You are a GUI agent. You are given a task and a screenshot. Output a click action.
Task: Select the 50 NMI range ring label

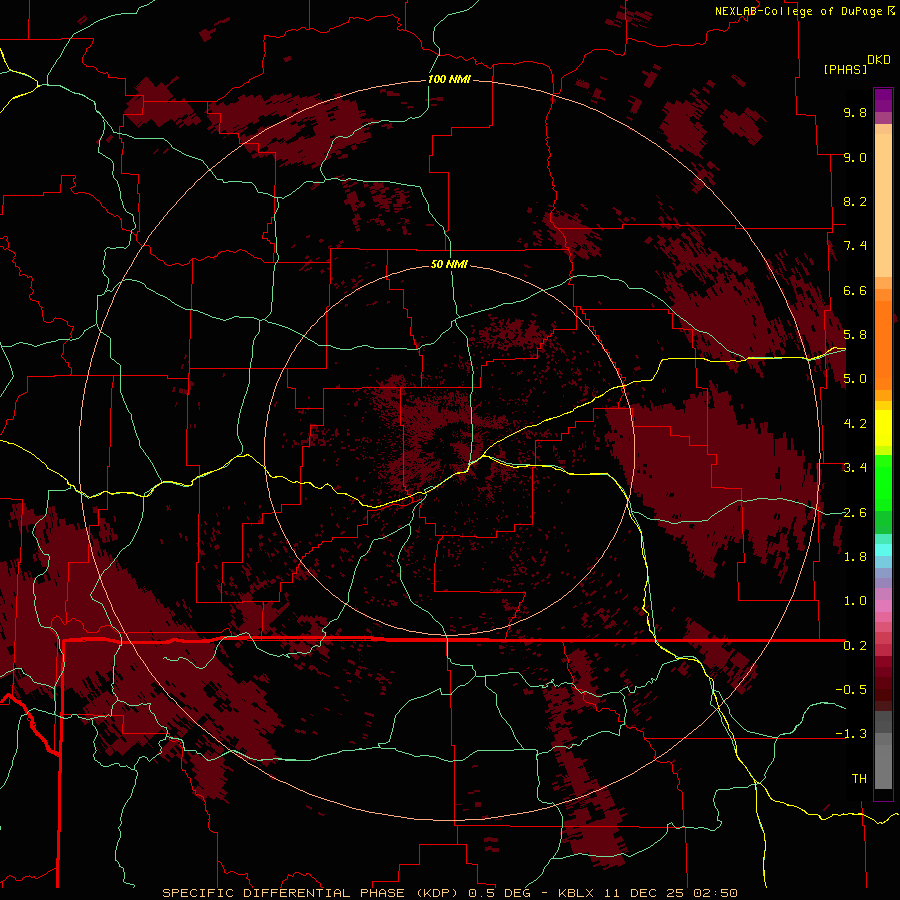[449, 264]
